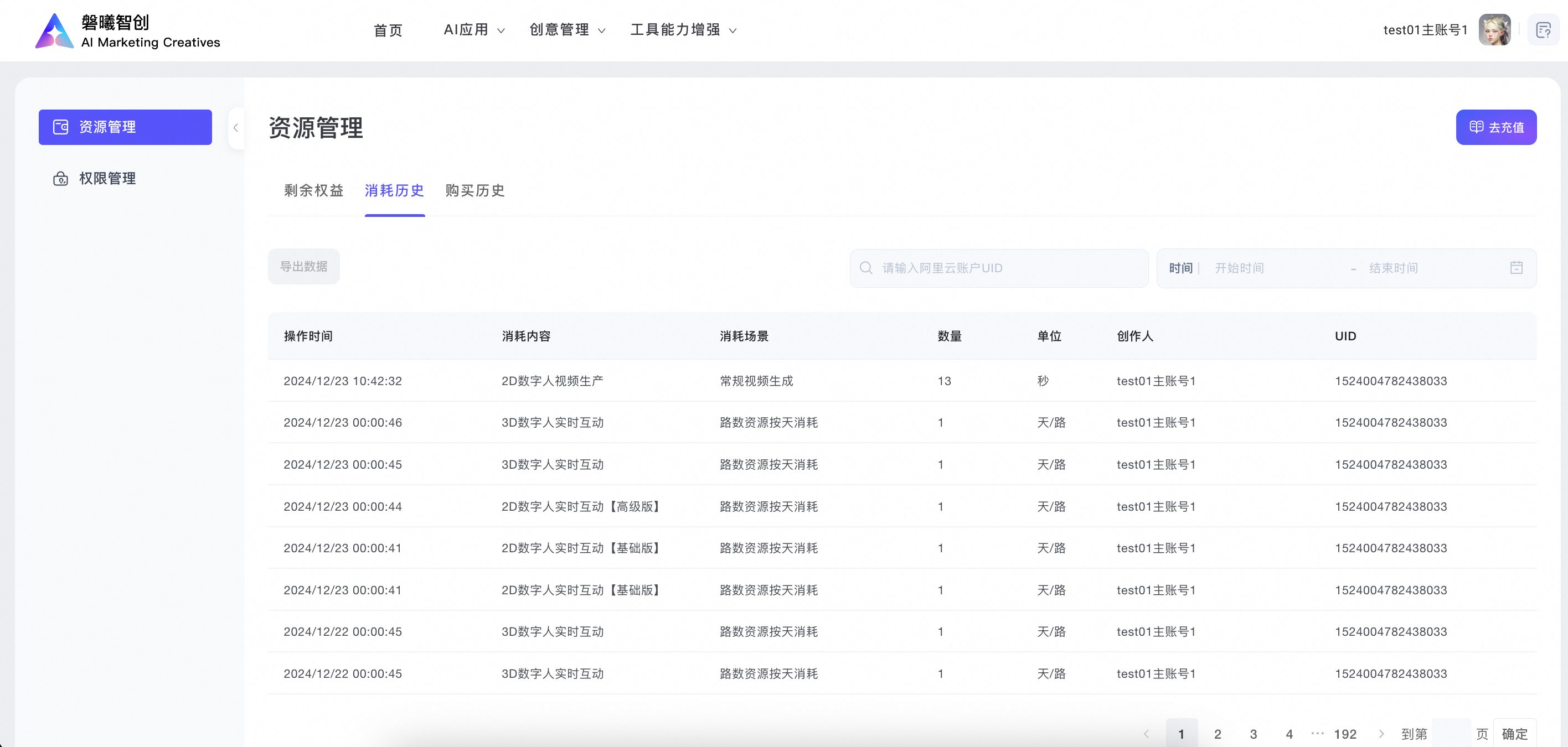
Task: Click the 2D数字人实时互动【高级版】 cell
Action: (582, 506)
